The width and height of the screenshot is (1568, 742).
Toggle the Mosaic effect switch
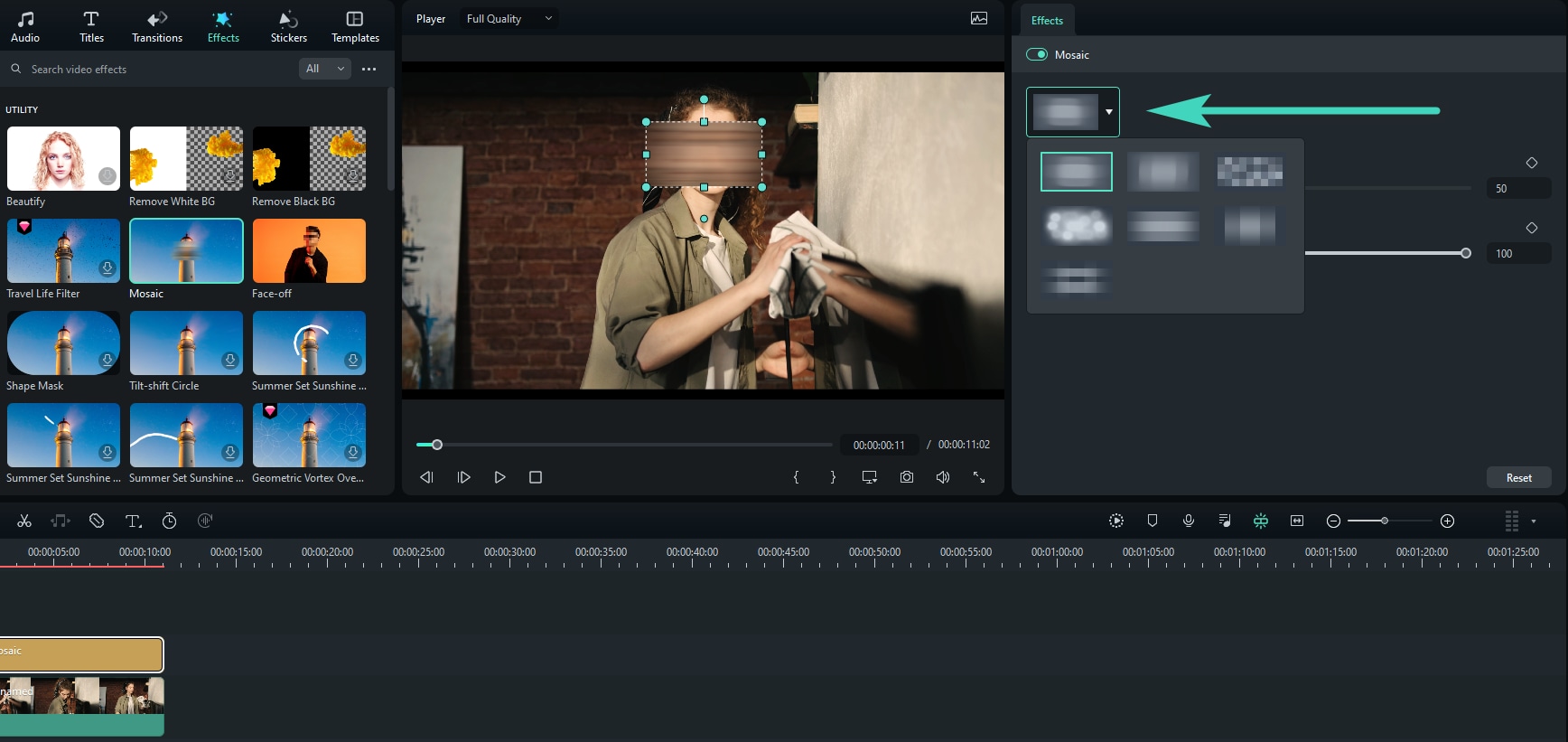click(x=1037, y=55)
